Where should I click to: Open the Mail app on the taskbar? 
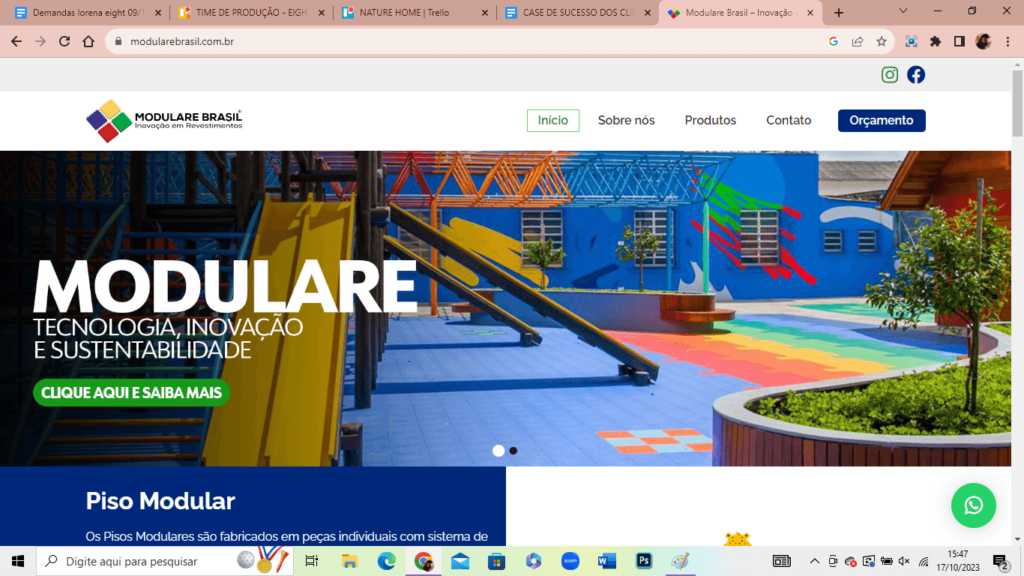(x=460, y=561)
